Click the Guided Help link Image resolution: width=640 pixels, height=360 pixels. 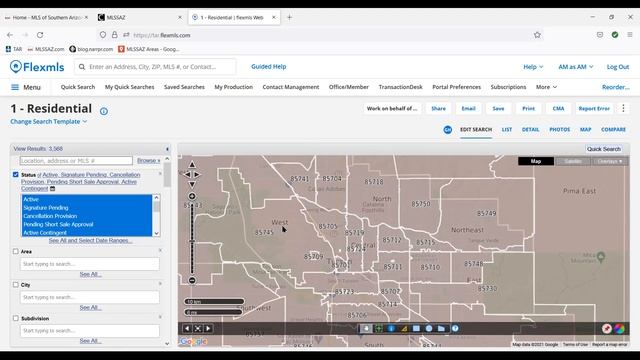coord(269,67)
